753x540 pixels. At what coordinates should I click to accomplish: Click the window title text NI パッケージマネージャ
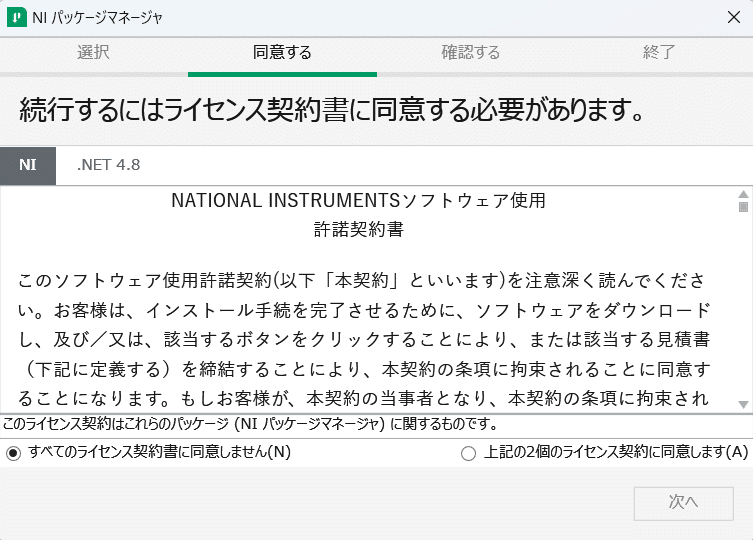97,18
